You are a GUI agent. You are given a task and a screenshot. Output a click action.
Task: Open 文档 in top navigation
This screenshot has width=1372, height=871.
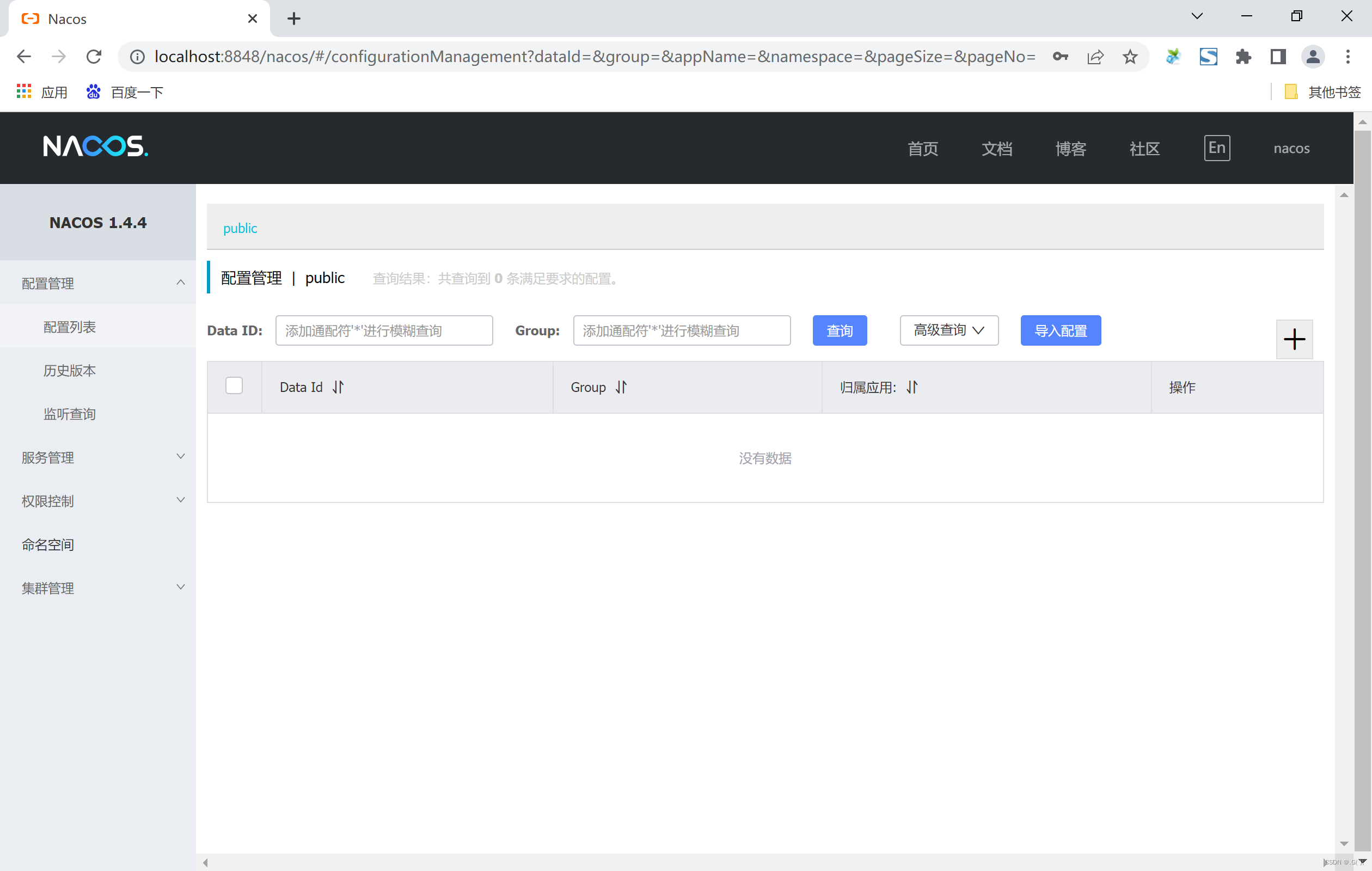point(996,149)
